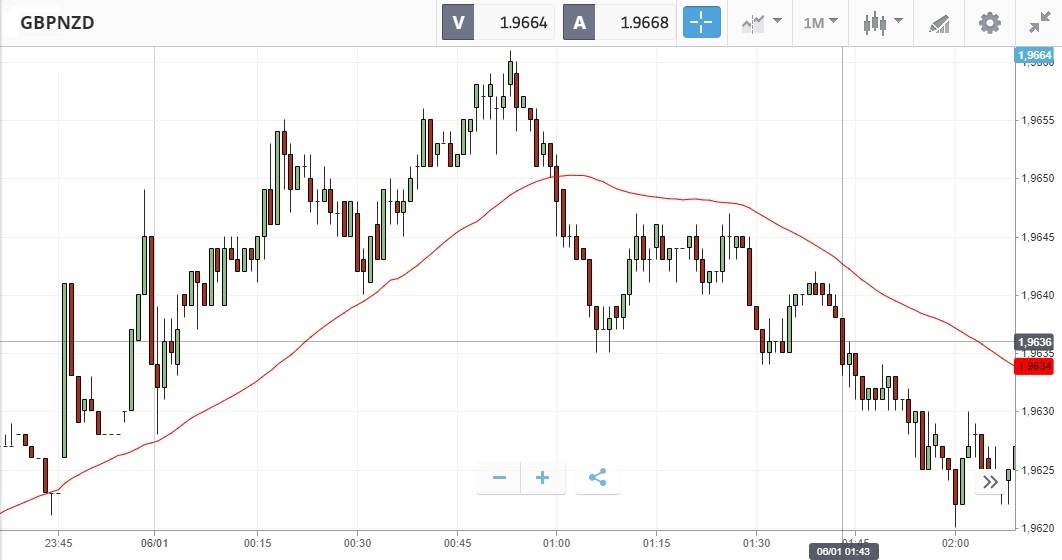
Task: Click the red 1.9634 moving average label
Action: click(x=1034, y=366)
